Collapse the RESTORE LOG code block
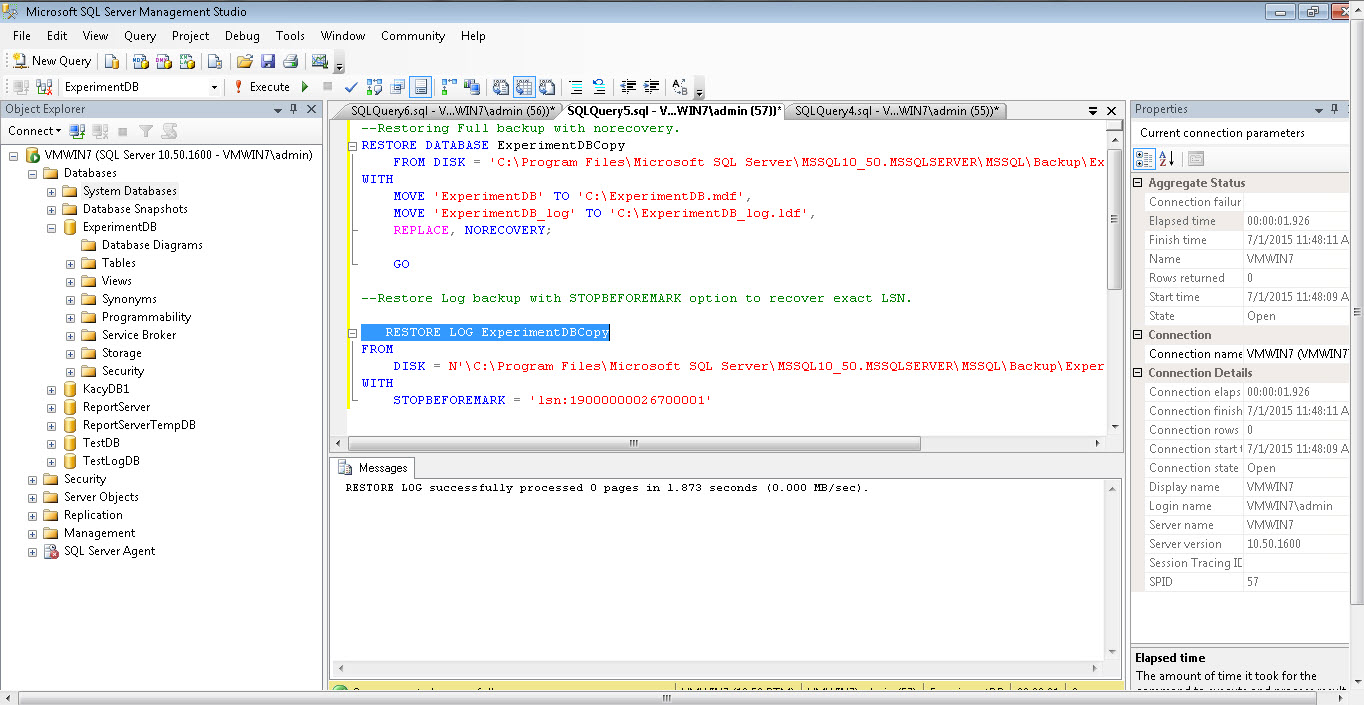Screen dimensions: 1364x705 [x=353, y=332]
